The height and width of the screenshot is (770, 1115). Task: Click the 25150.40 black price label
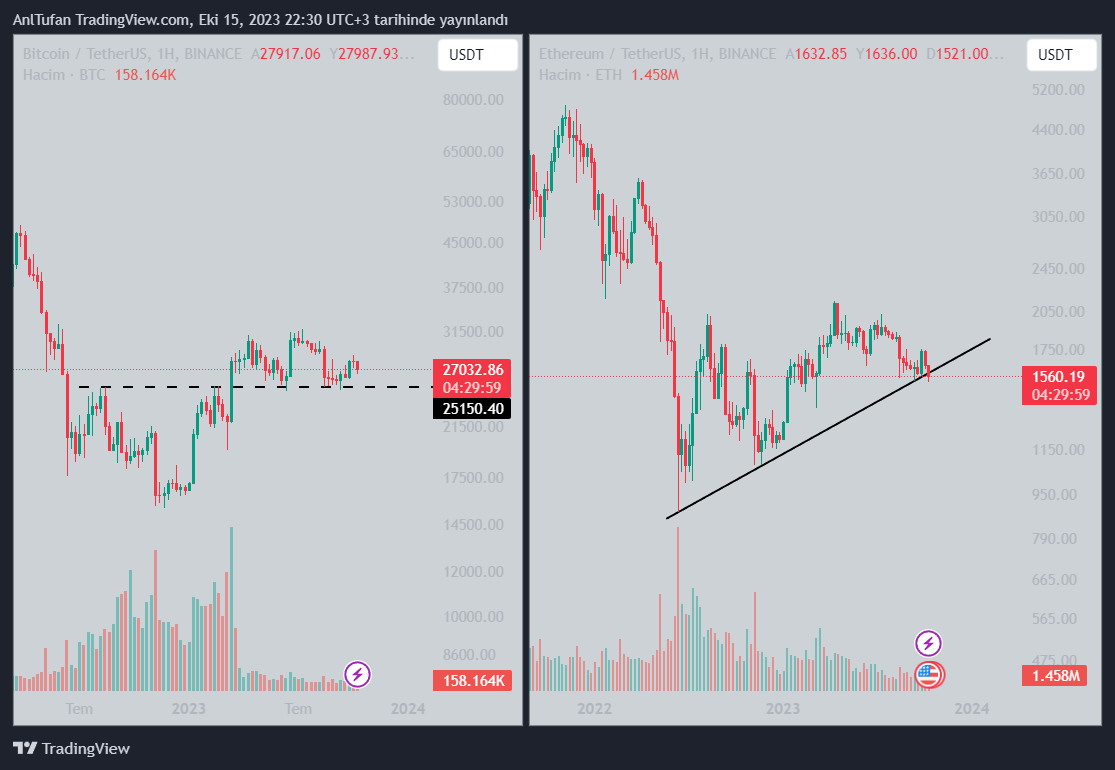[x=471, y=408]
